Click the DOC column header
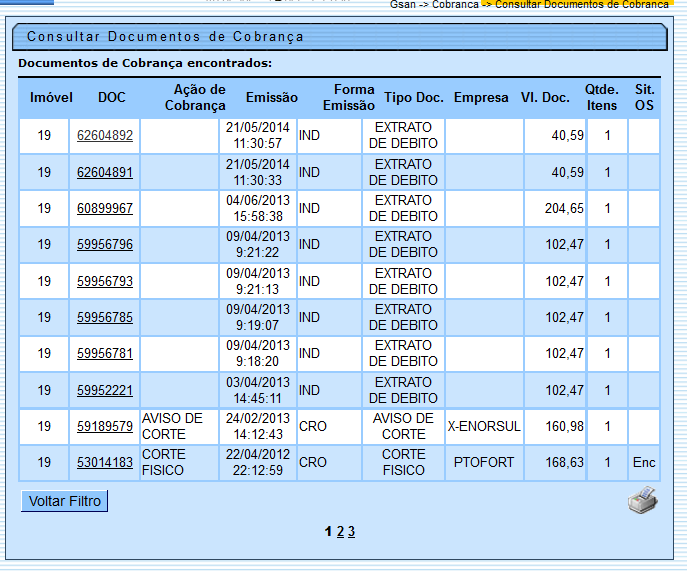The image size is (687, 571). [112, 97]
